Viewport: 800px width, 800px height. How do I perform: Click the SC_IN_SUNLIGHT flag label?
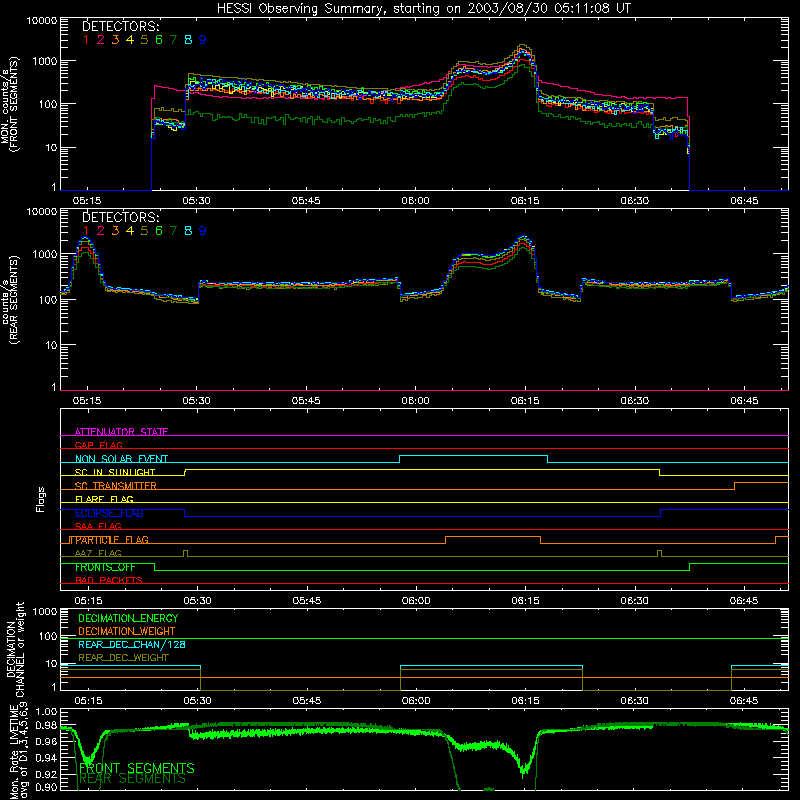(x=115, y=472)
